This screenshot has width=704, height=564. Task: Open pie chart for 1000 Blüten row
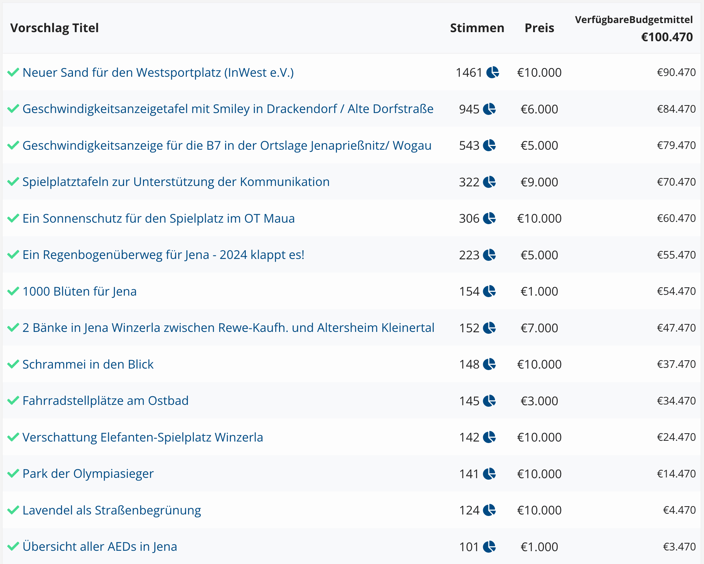pos(490,292)
